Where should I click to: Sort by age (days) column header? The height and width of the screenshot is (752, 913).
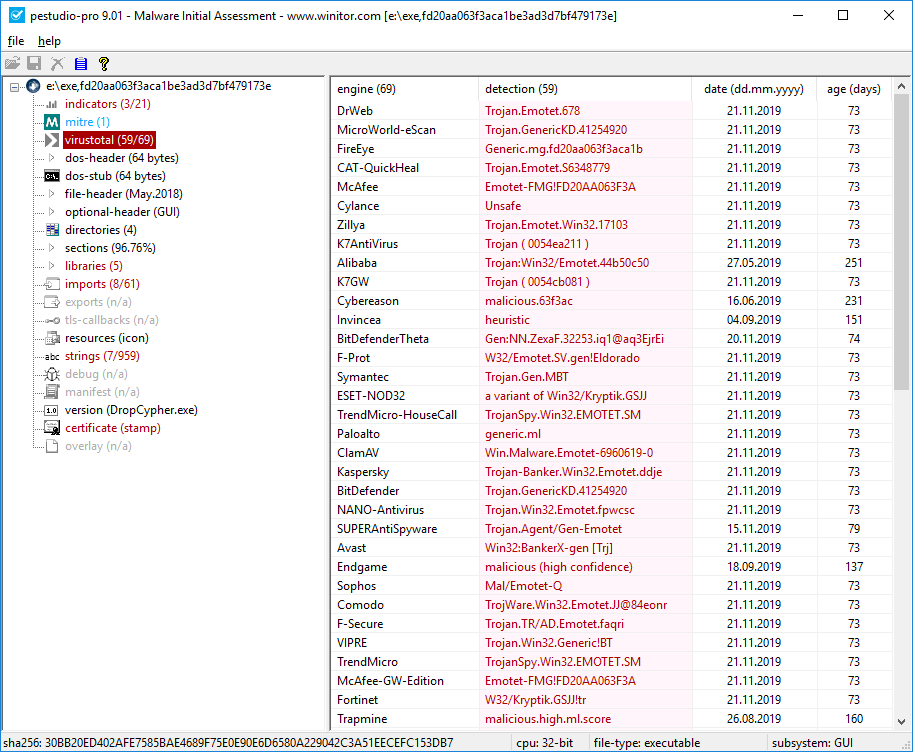[x=854, y=89]
